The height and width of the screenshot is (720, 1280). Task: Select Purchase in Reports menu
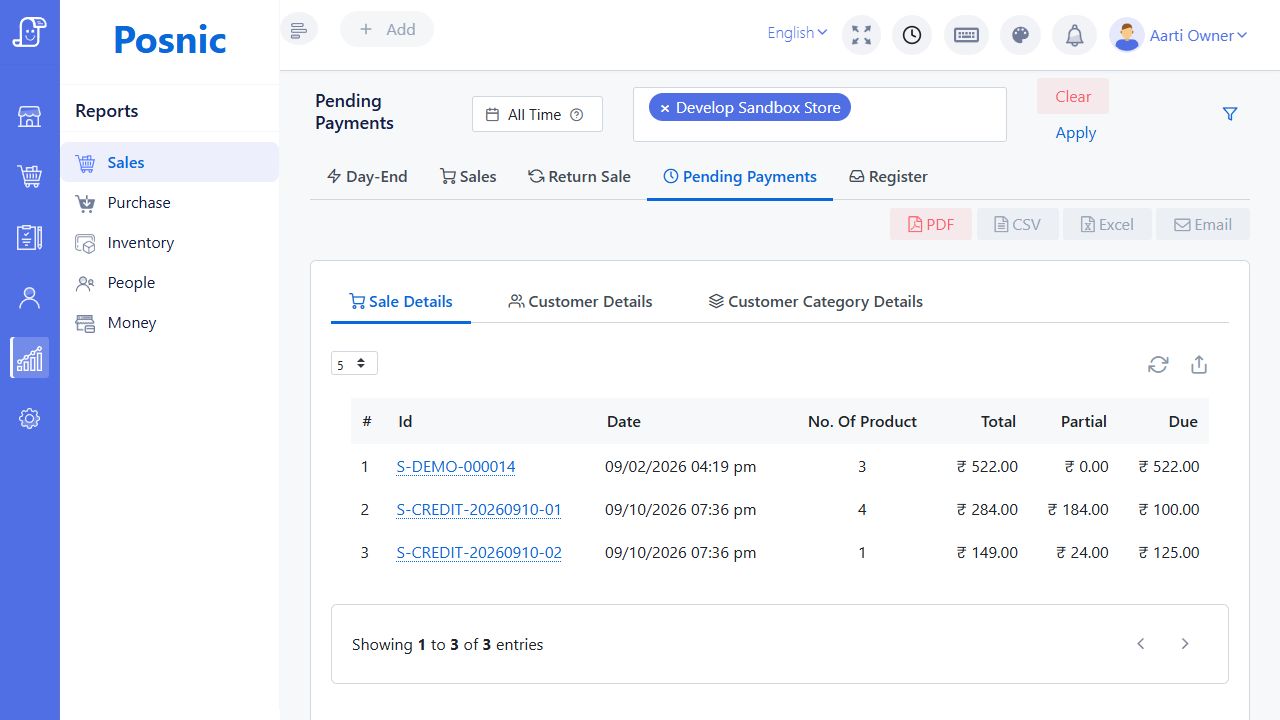[x=169, y=202]
